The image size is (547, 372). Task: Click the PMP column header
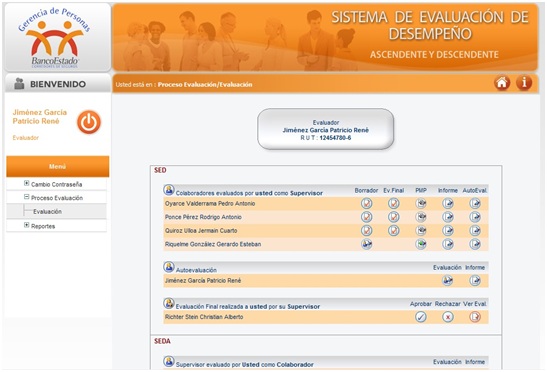(421, 191)
